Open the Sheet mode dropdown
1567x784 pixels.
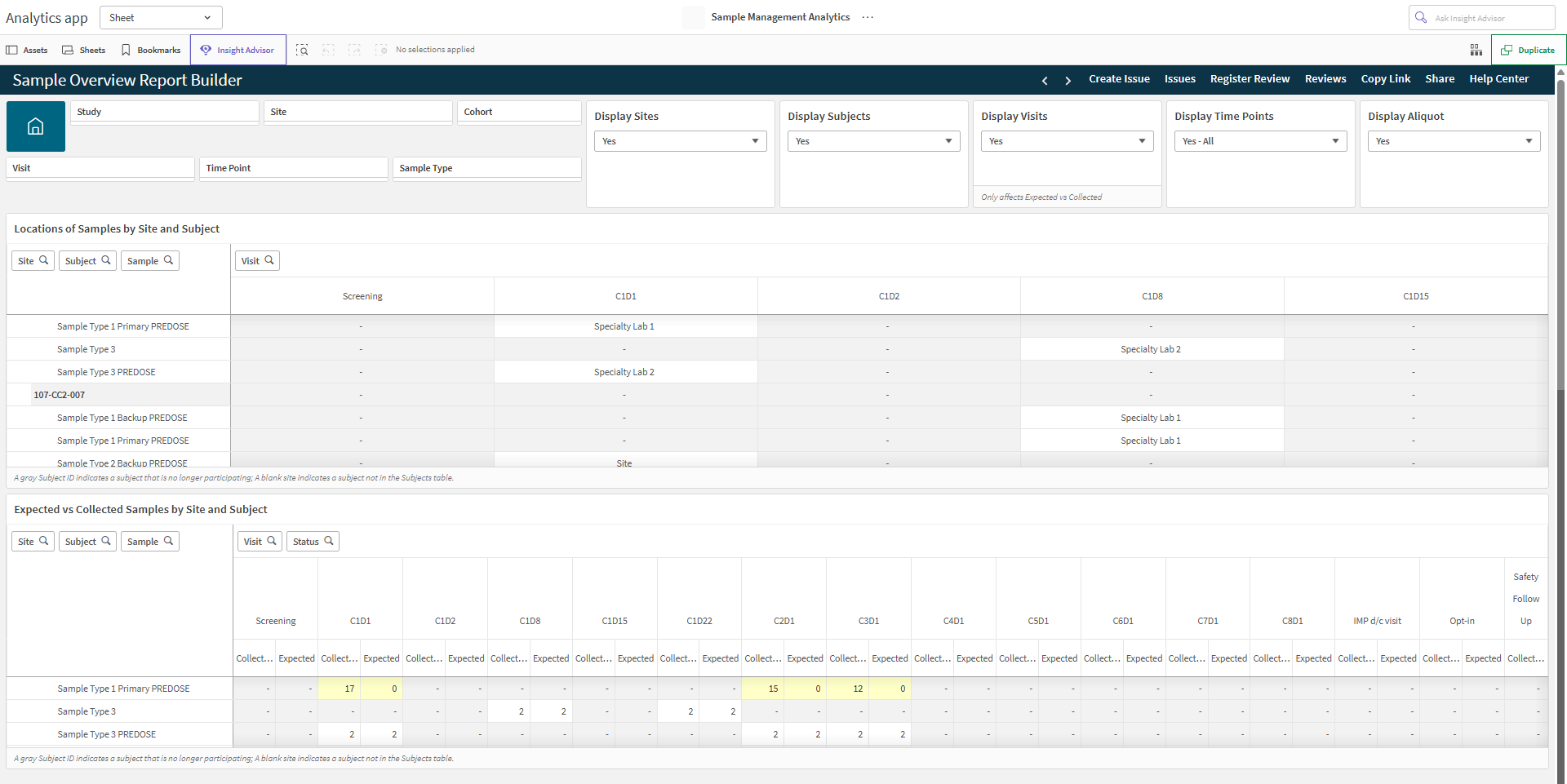(161, 17)
